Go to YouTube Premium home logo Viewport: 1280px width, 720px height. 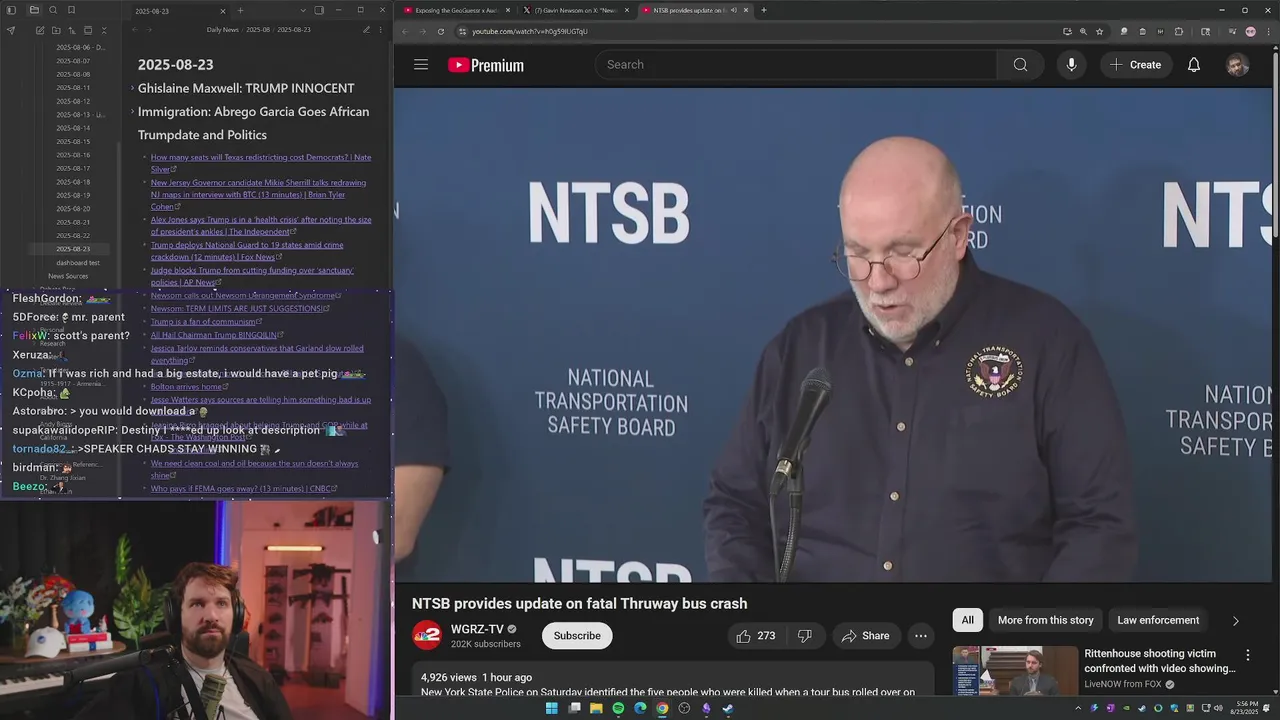[486, 65]
